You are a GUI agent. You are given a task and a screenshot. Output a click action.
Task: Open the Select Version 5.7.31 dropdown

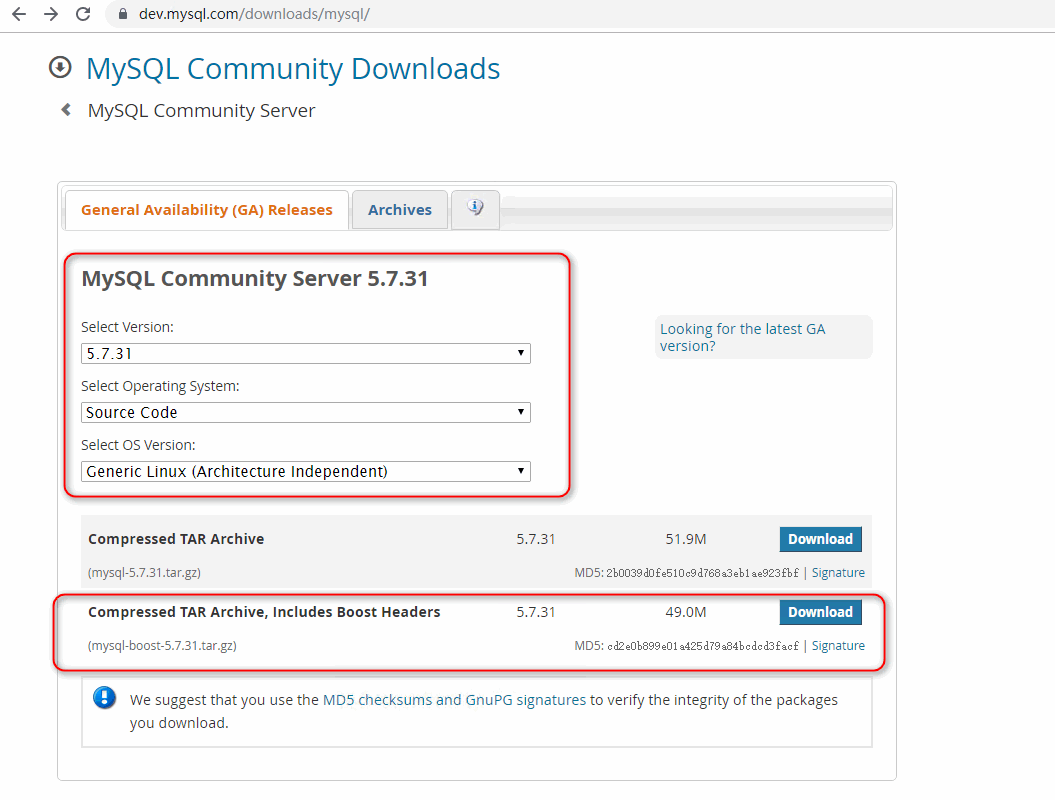tap(305, 354)
